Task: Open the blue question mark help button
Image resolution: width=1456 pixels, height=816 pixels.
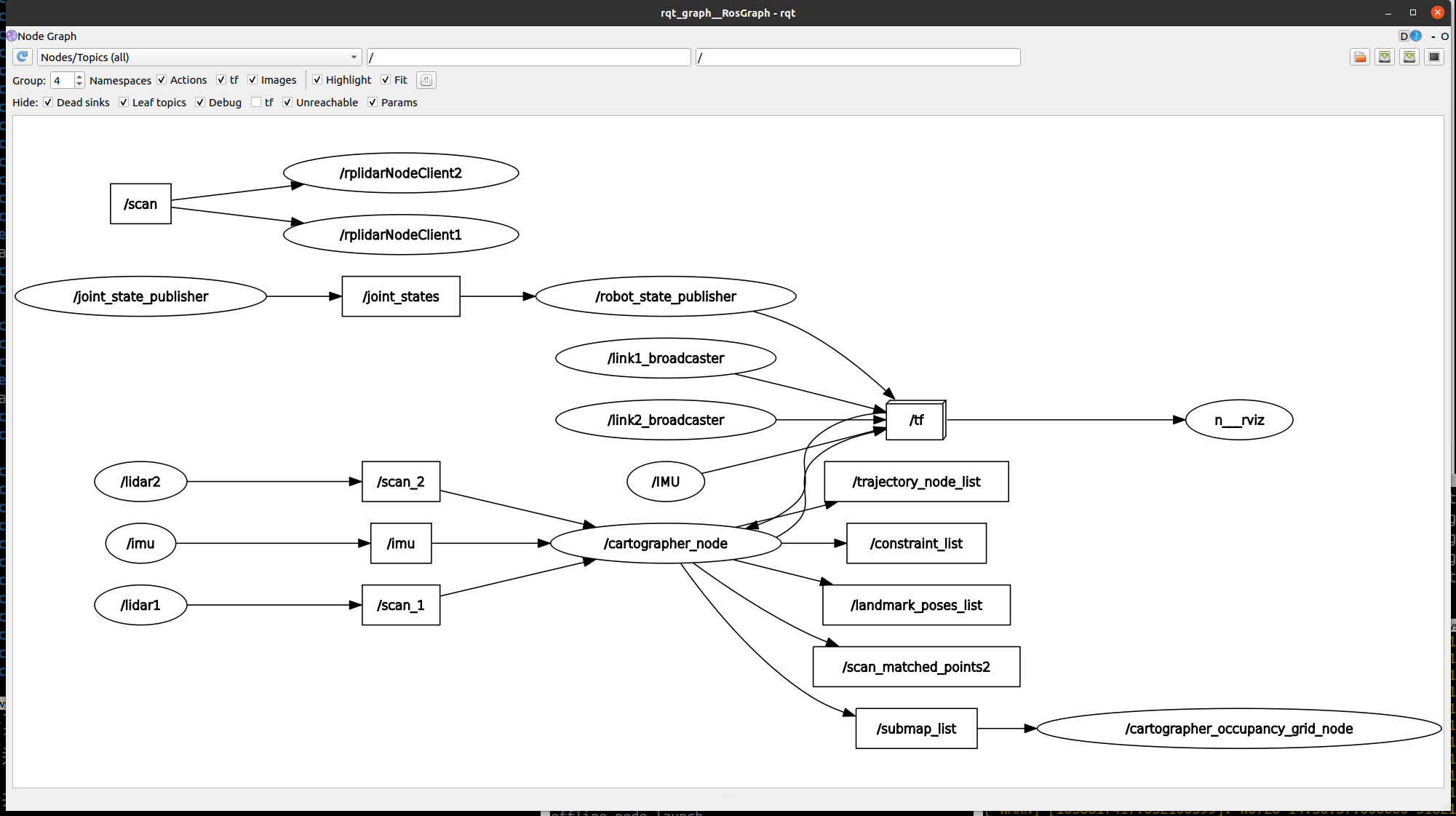Action: 1416,36
